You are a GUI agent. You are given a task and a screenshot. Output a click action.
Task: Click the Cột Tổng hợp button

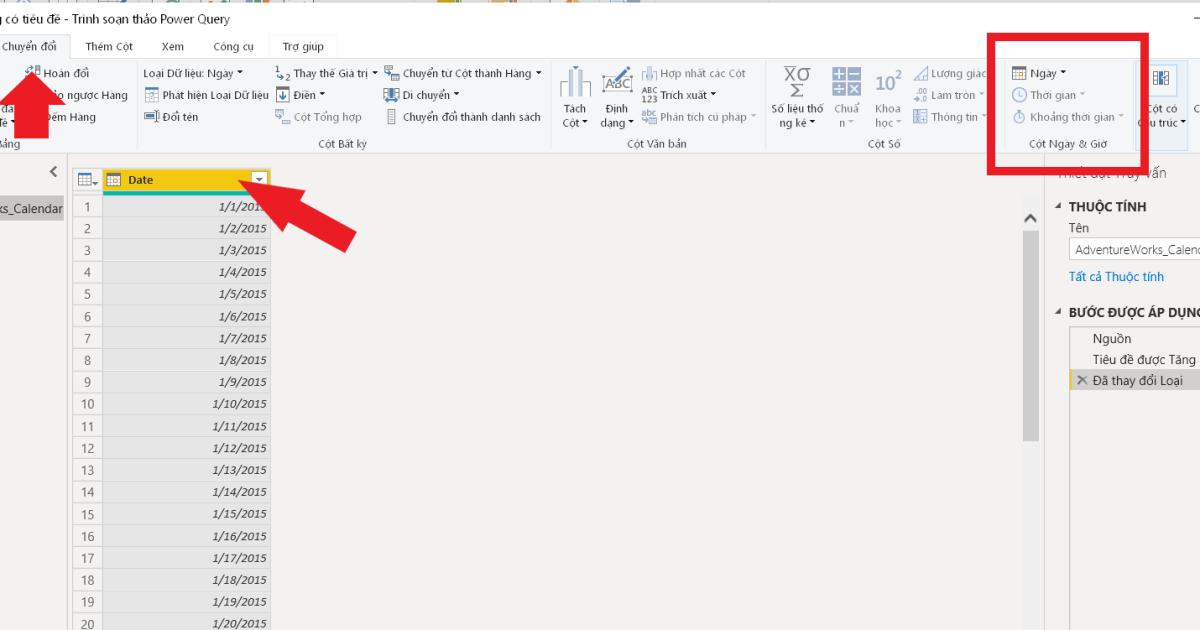tap(319, 117)
